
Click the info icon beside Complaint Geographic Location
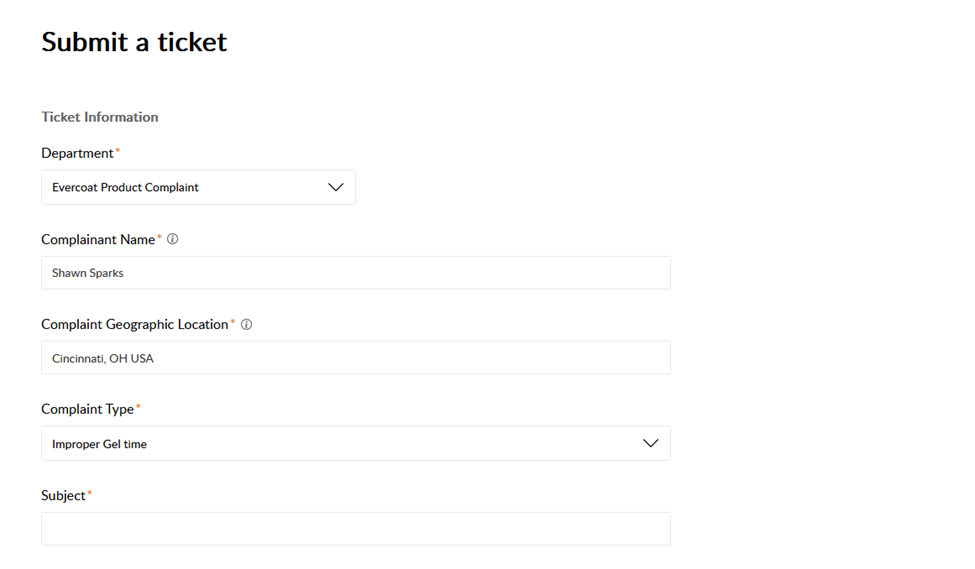tap(246, 325)
